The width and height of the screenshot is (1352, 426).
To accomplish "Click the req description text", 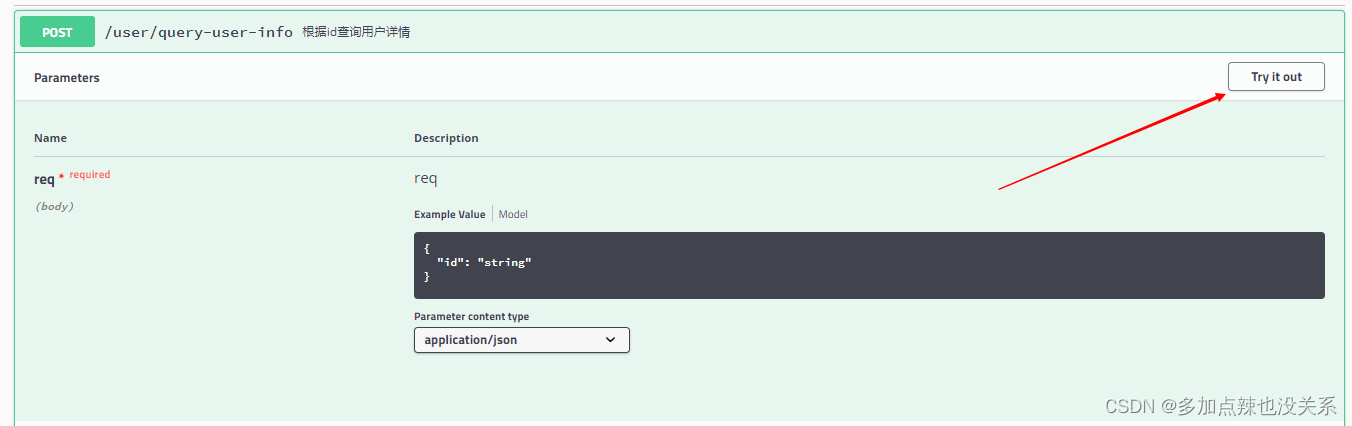I will coord(426,179).
